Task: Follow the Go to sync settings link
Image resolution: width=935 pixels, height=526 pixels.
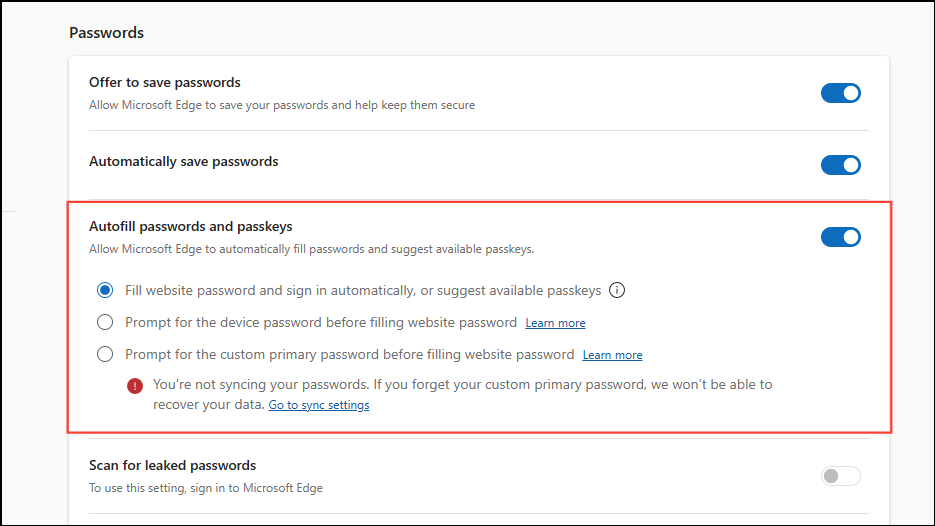Action: (319, 405)
